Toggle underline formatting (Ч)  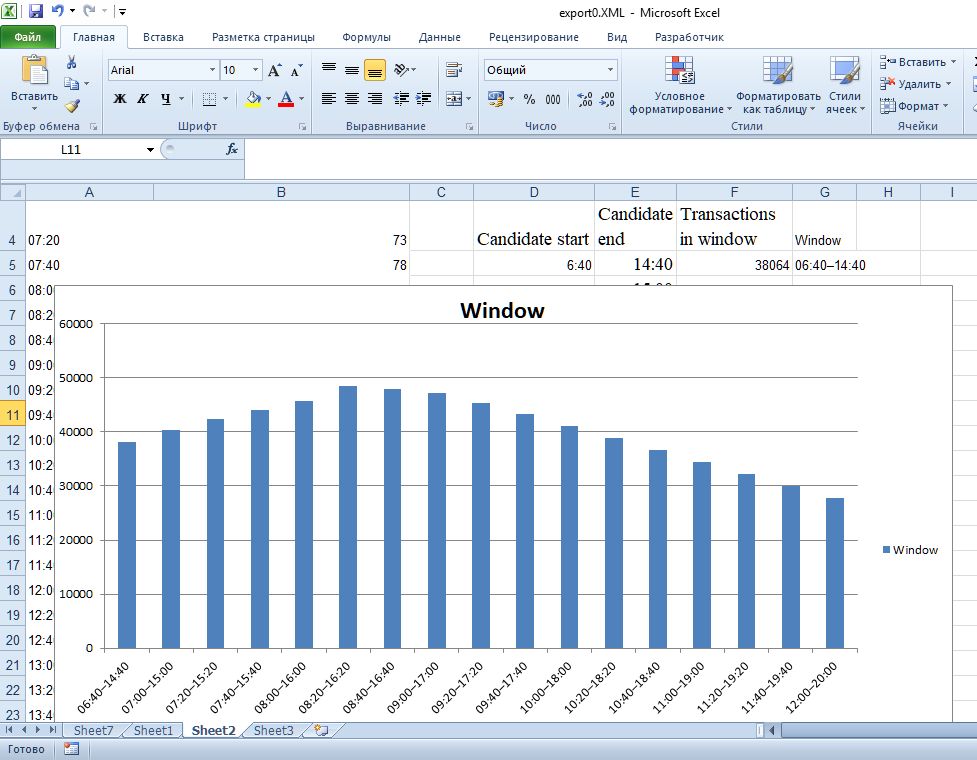point(166,98)
